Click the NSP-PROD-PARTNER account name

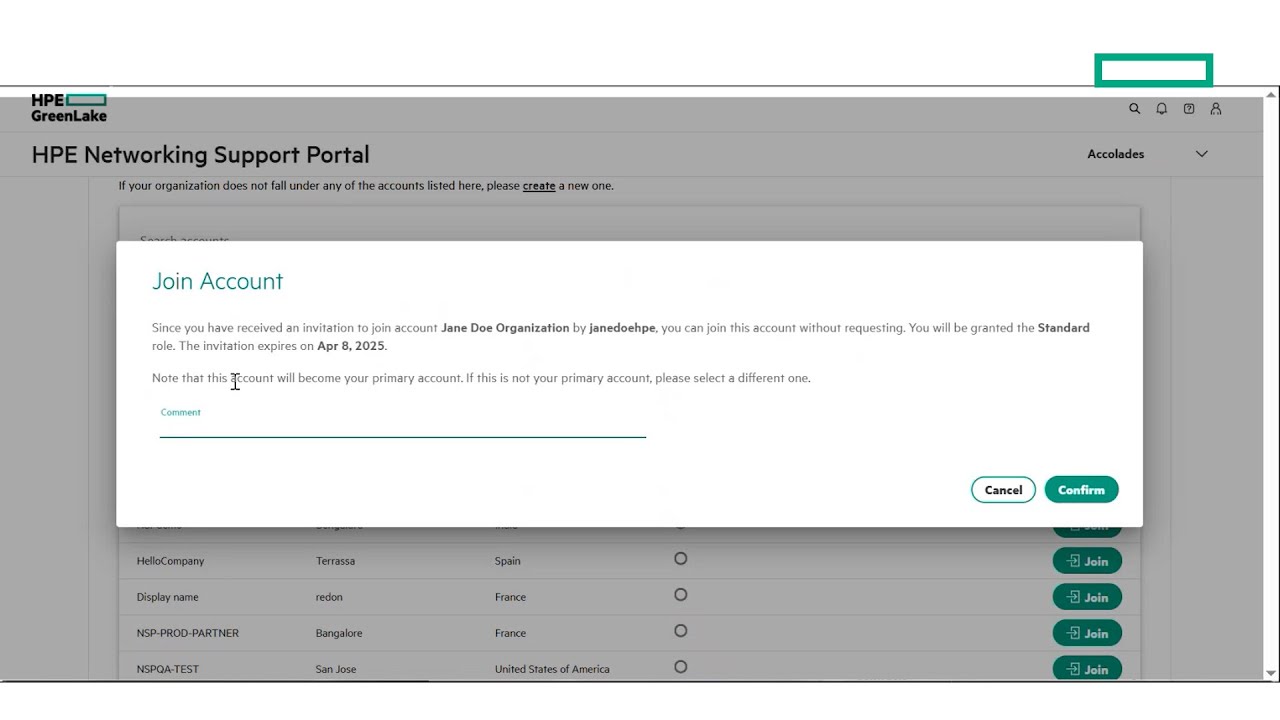coord(188,633)
